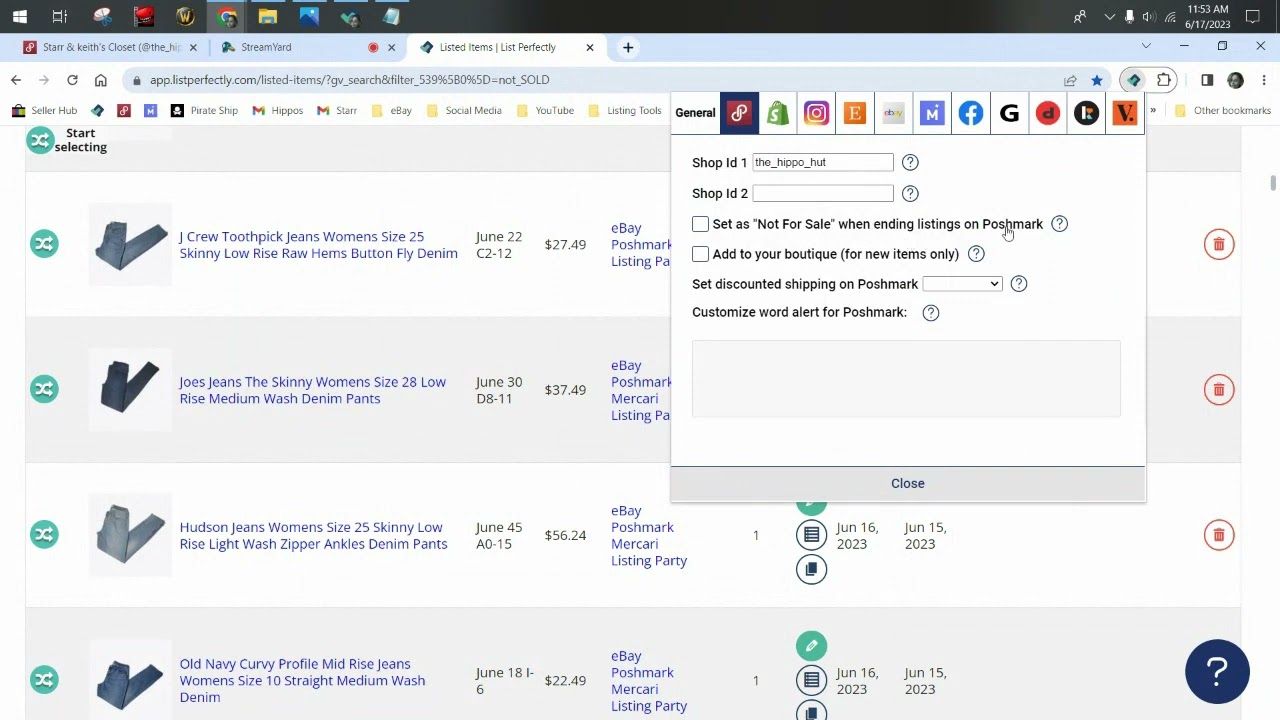
Task: Open the Pirate Ship bookmark
Action: [x=204, y=110]
